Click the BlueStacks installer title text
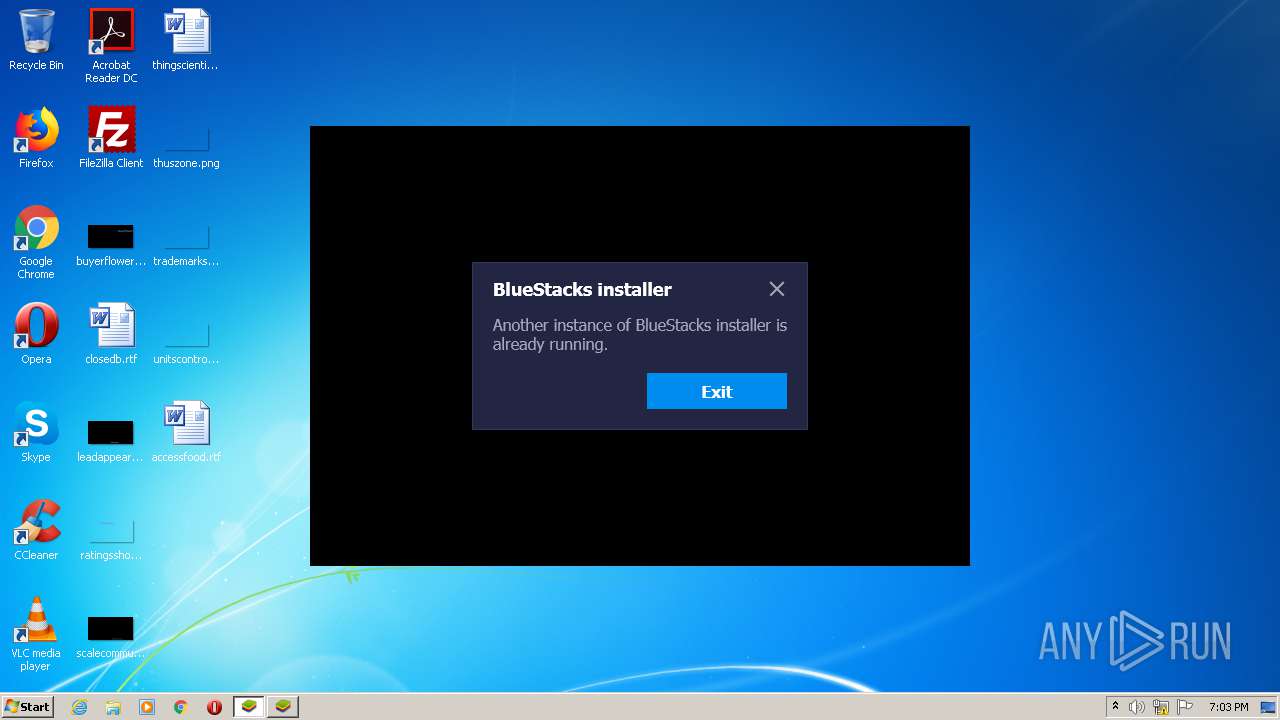 tap(582, 289)
